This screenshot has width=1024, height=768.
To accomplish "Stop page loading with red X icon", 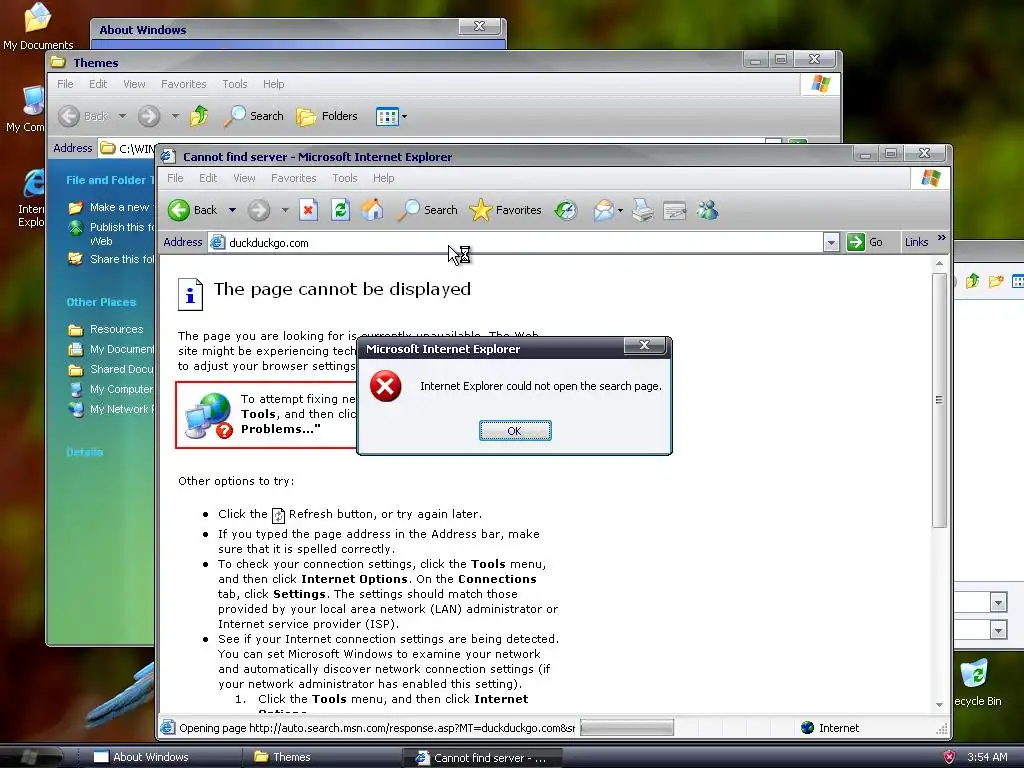I will 308,210.
